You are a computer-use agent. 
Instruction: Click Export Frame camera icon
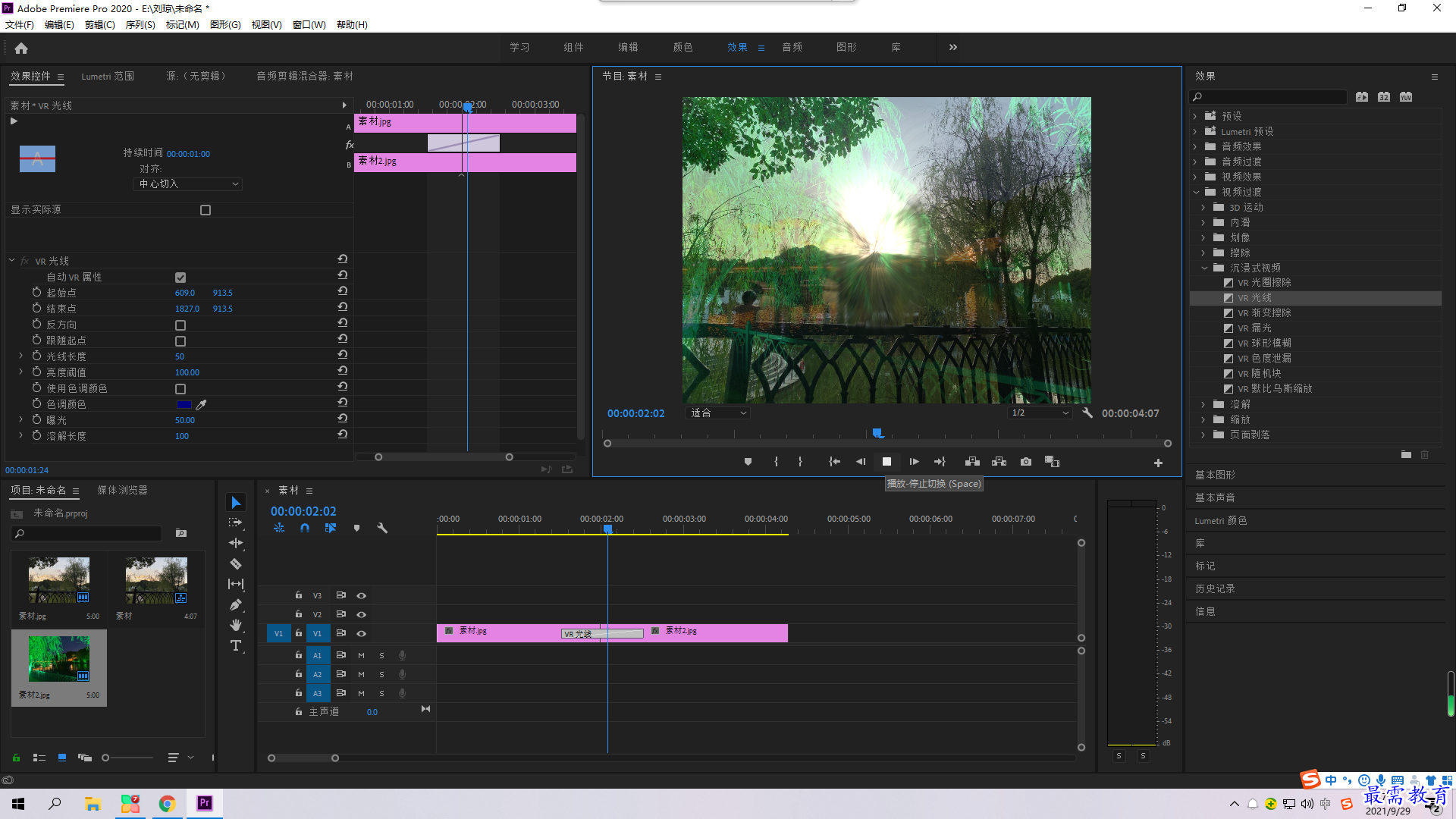tap(1026, 462)
